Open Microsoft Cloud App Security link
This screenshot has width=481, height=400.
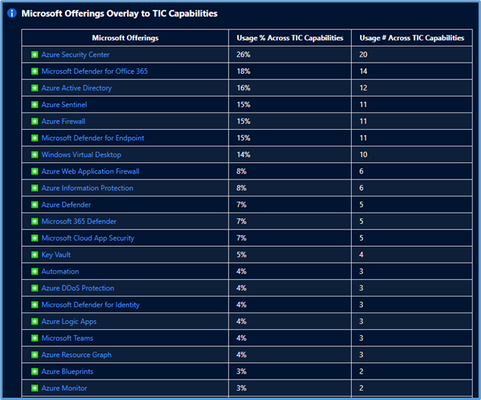click(x=88, y=238)
